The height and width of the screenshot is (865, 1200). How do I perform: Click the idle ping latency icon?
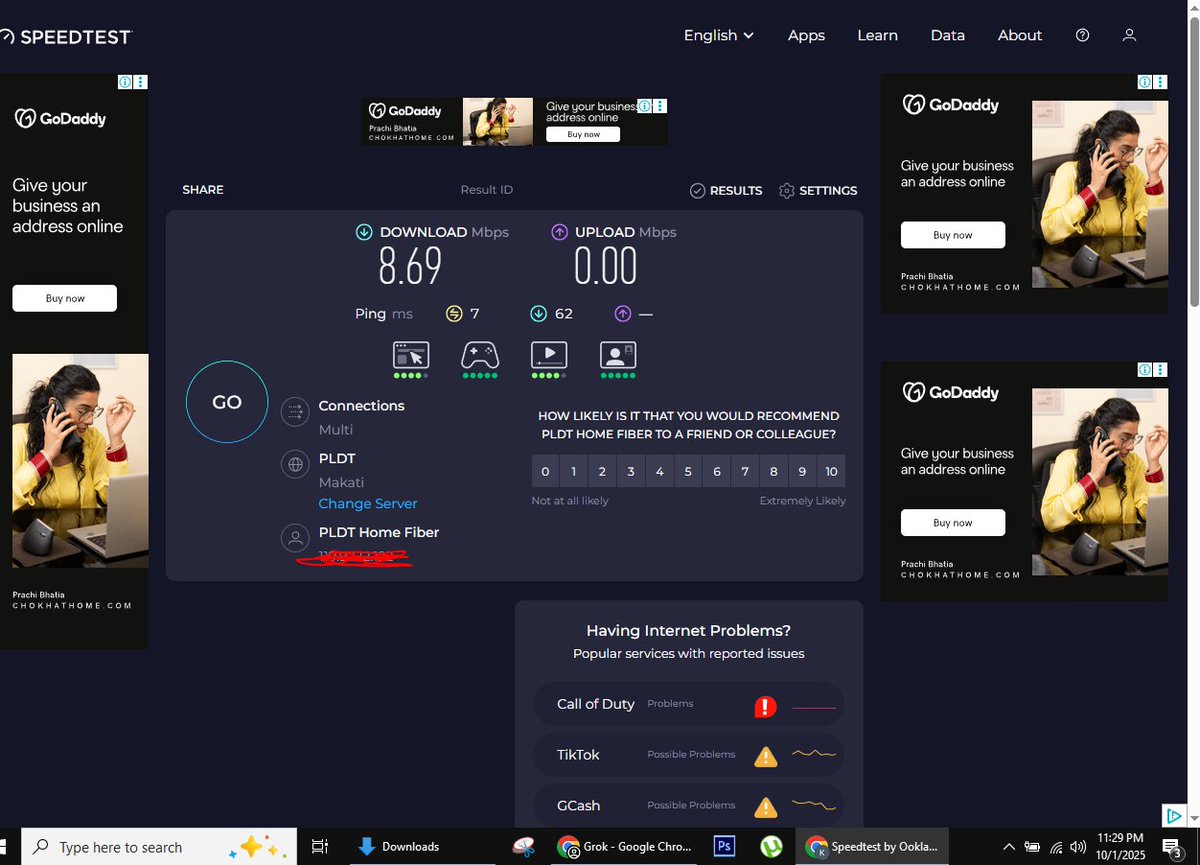(454, 314)
